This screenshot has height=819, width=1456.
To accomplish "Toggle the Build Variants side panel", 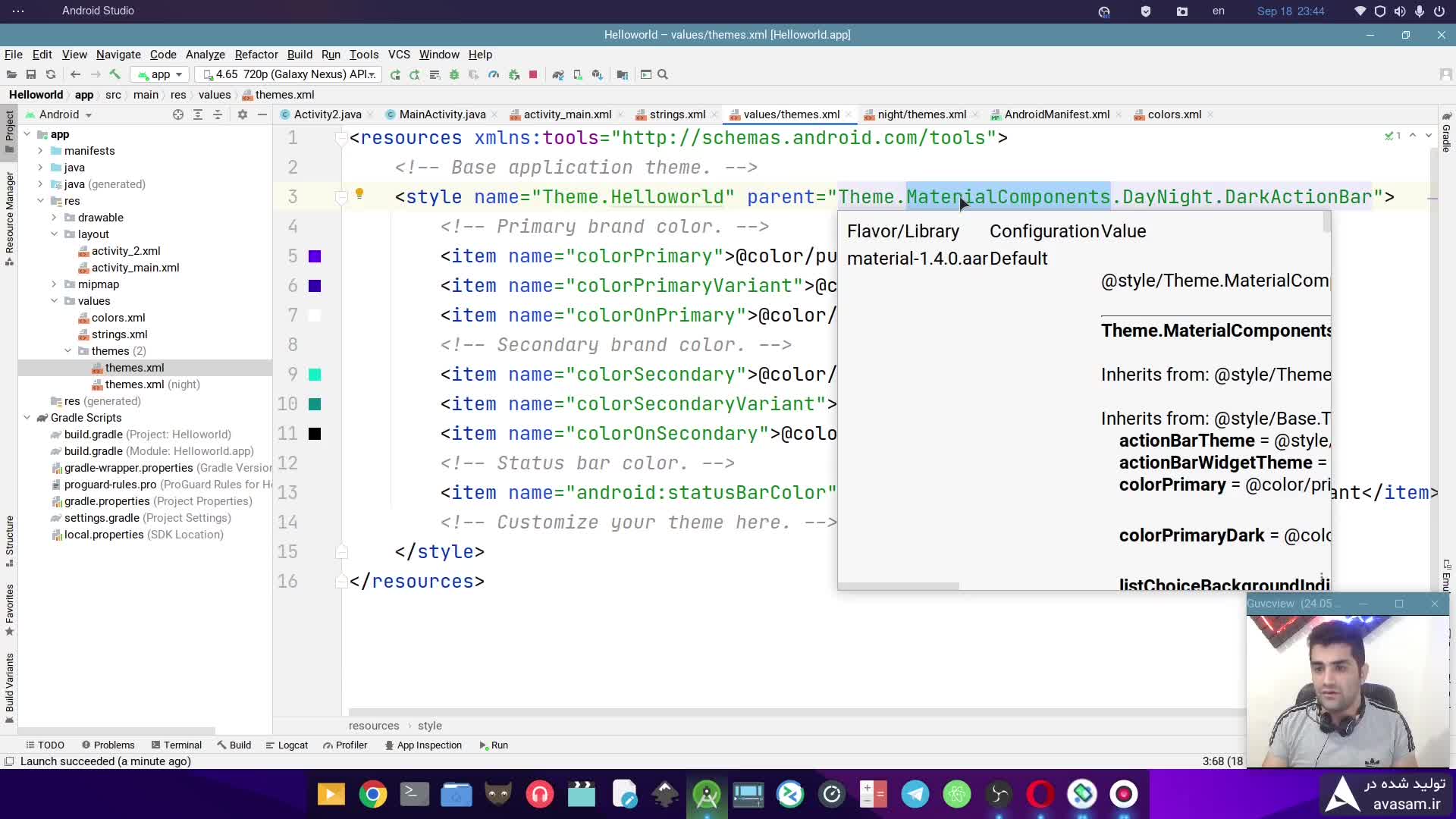I will (10, 682).
